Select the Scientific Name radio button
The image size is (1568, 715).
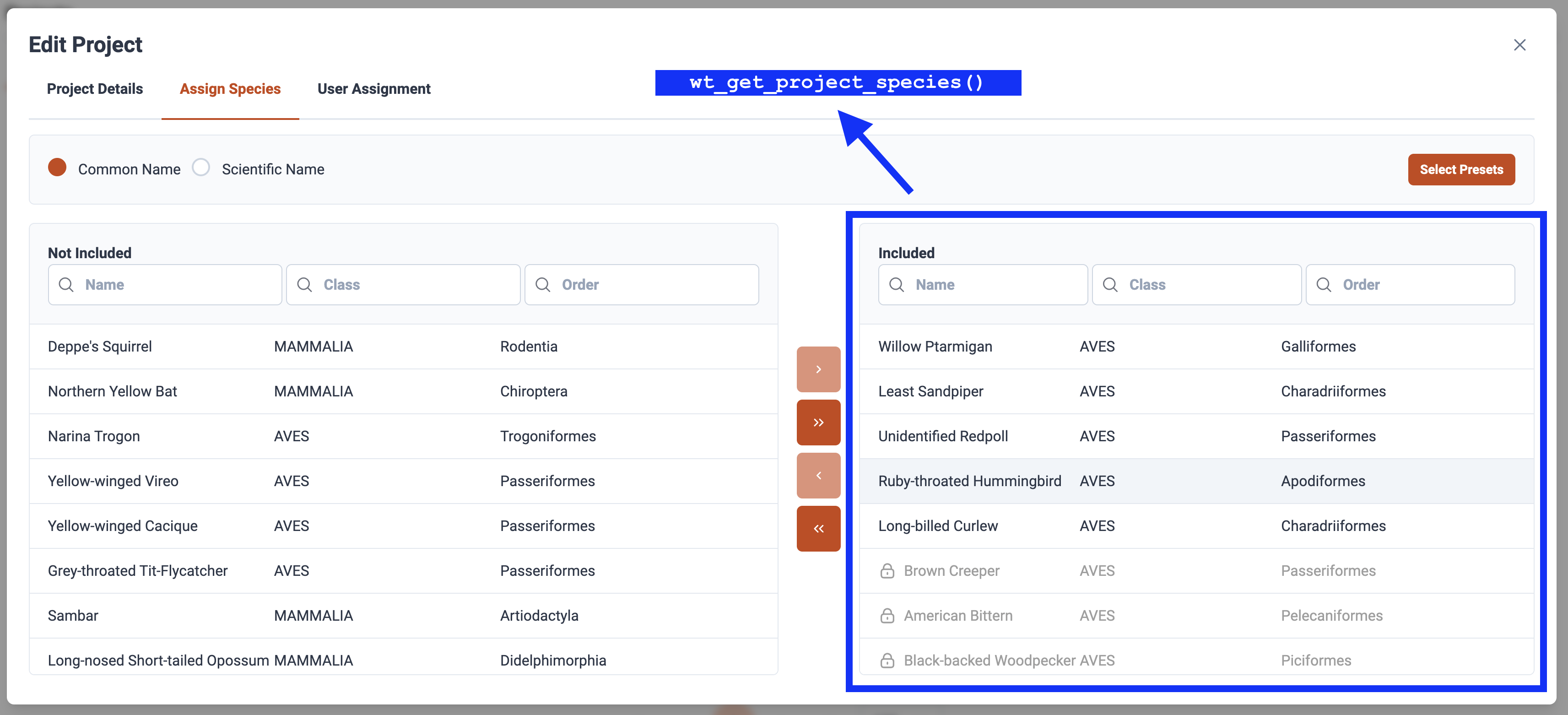201,168
